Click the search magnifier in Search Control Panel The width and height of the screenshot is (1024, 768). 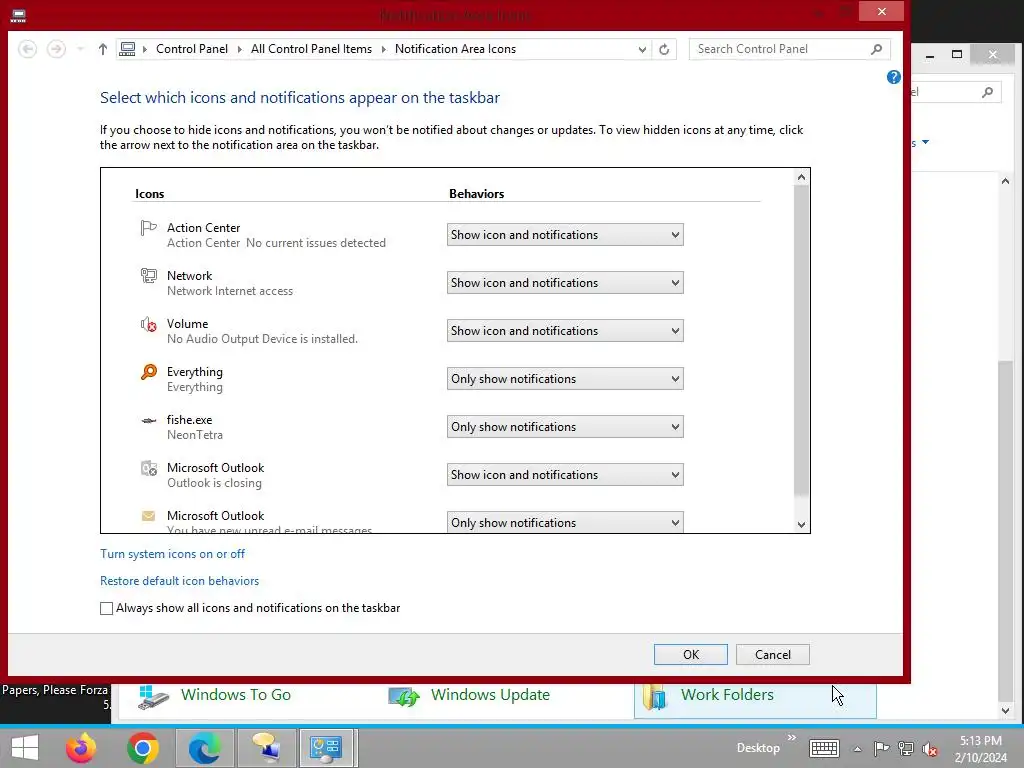876,49
